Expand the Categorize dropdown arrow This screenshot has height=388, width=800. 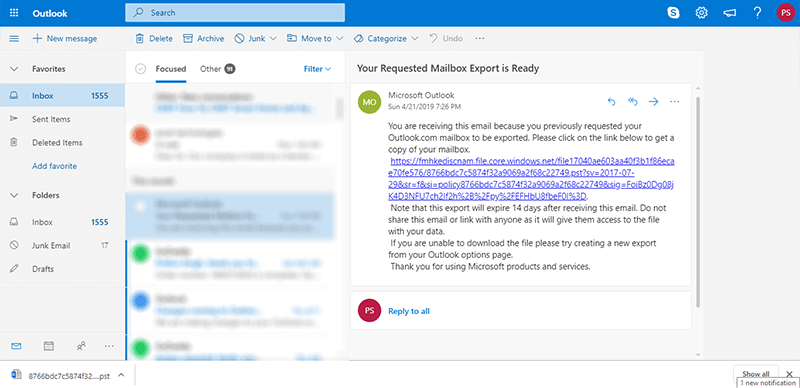tap(414, 39)
